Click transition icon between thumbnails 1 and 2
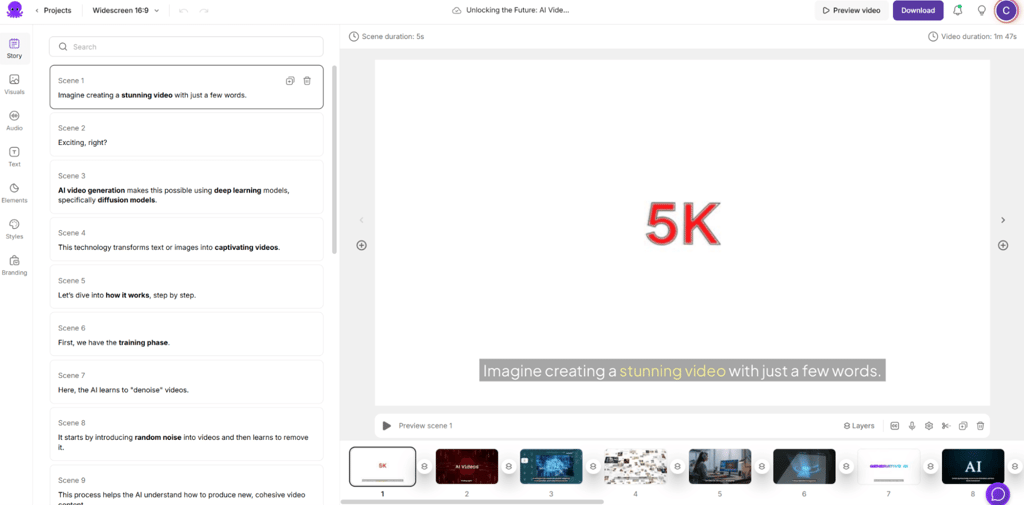Image resolution: width=1024 pixels, height=505 pixels. (424, 466)
